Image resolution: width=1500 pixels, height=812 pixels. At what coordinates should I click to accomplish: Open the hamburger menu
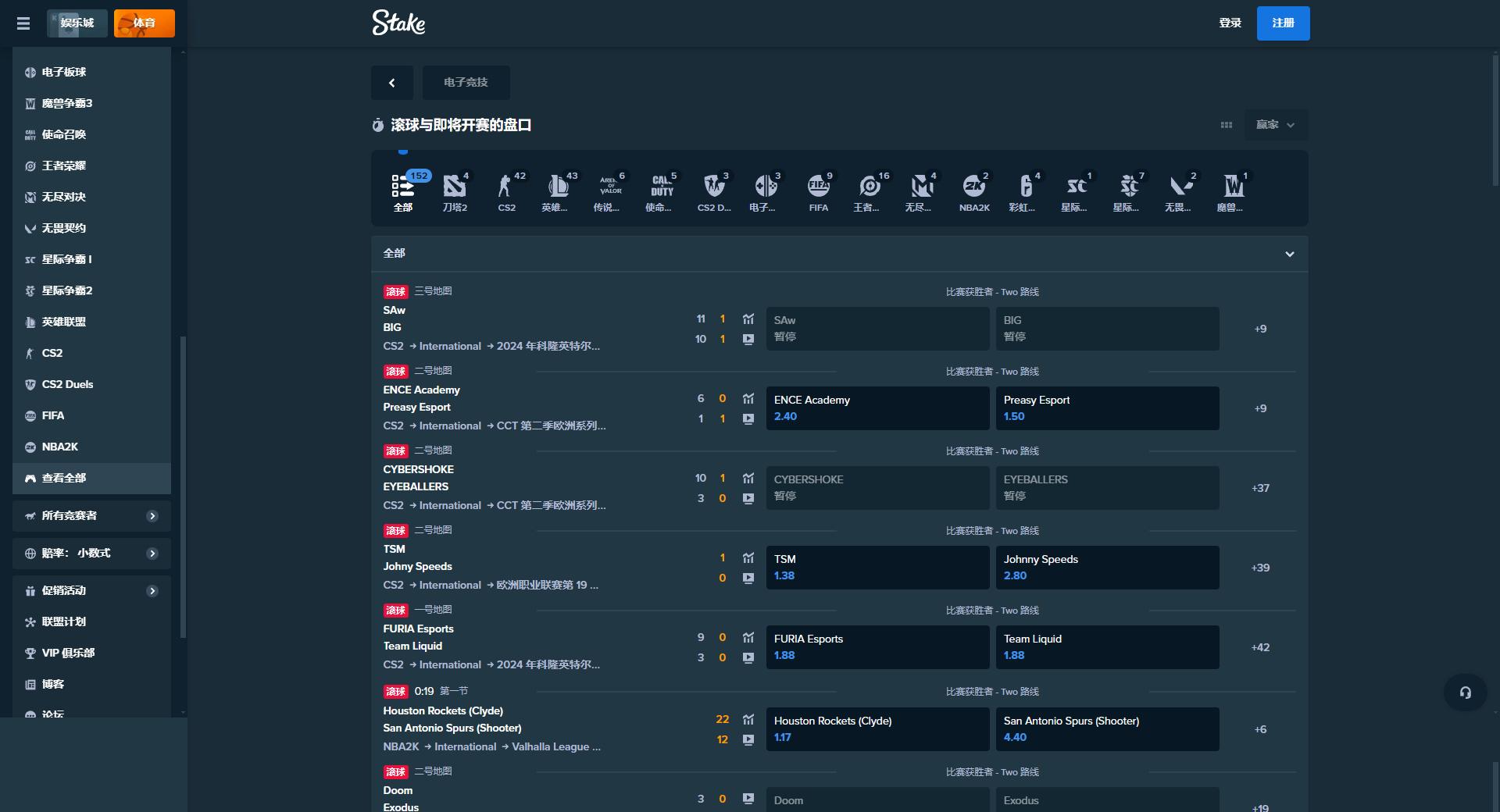pos(23,23)
